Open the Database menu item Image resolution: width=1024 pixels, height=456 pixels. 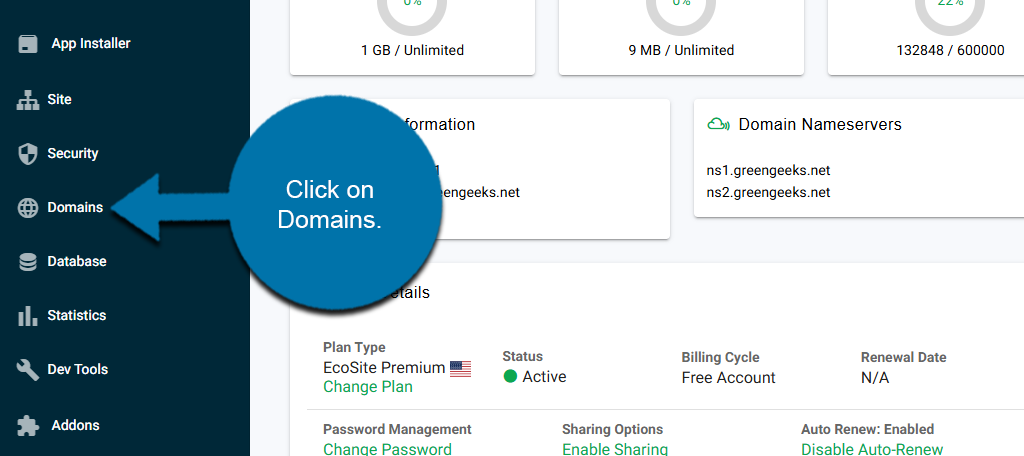point(77,262)
